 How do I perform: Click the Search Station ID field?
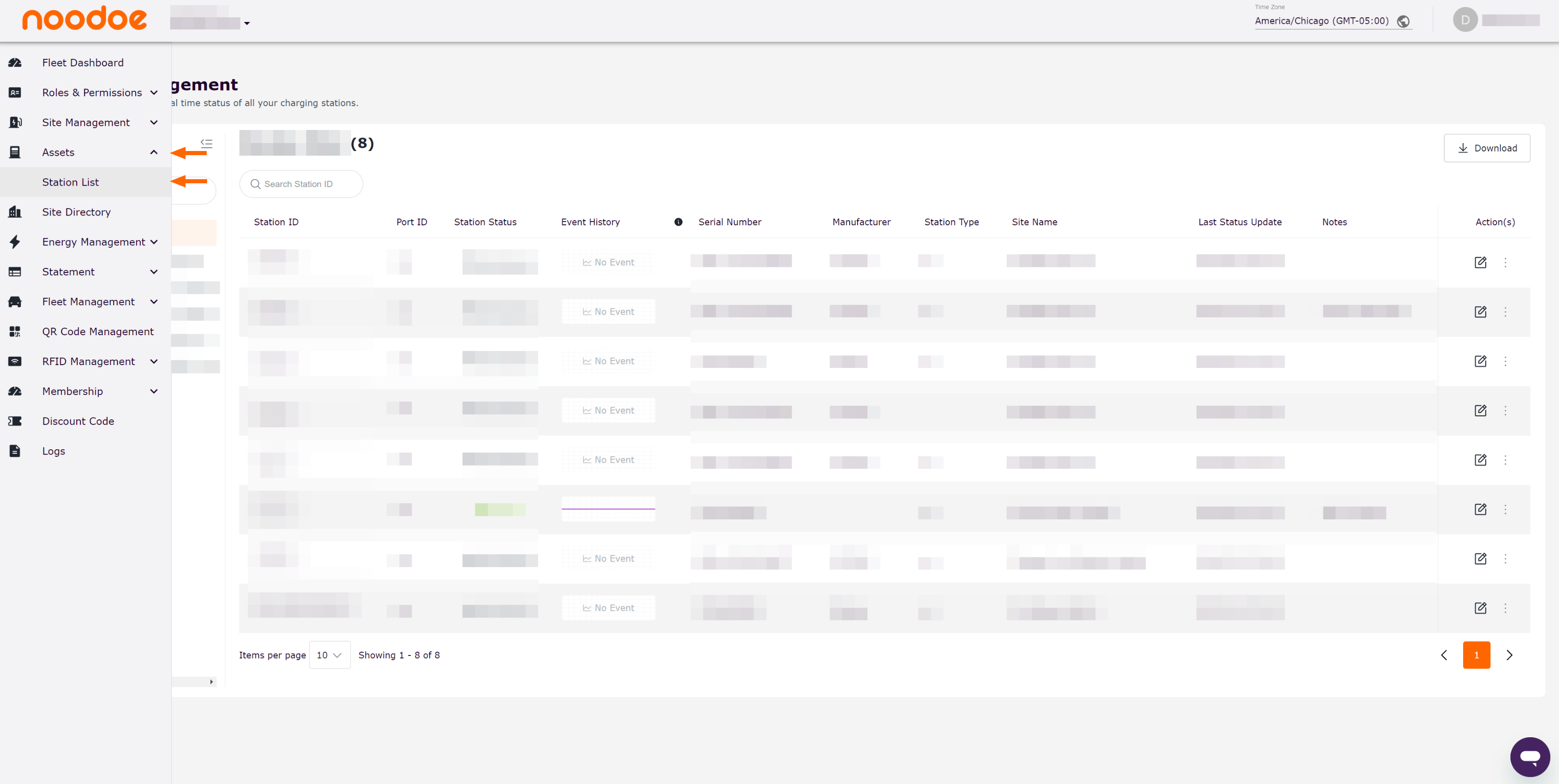[302, 184]
